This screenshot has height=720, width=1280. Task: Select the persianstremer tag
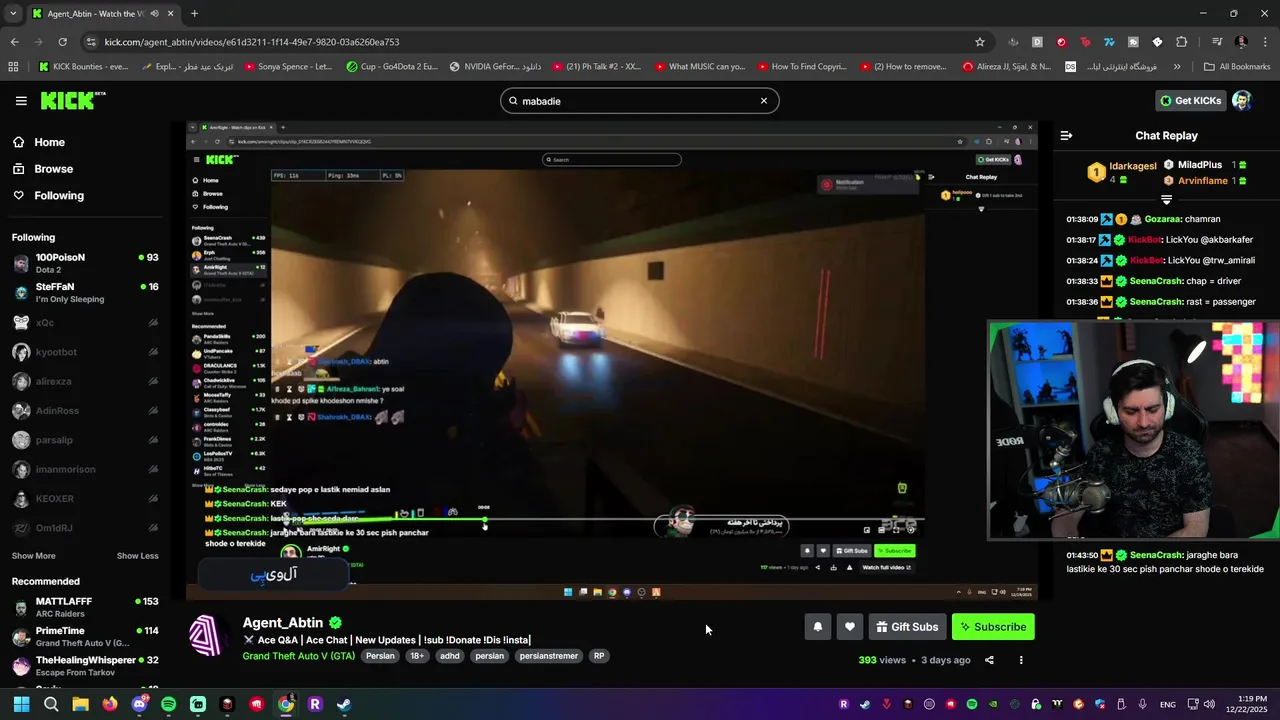coord(549,656)
